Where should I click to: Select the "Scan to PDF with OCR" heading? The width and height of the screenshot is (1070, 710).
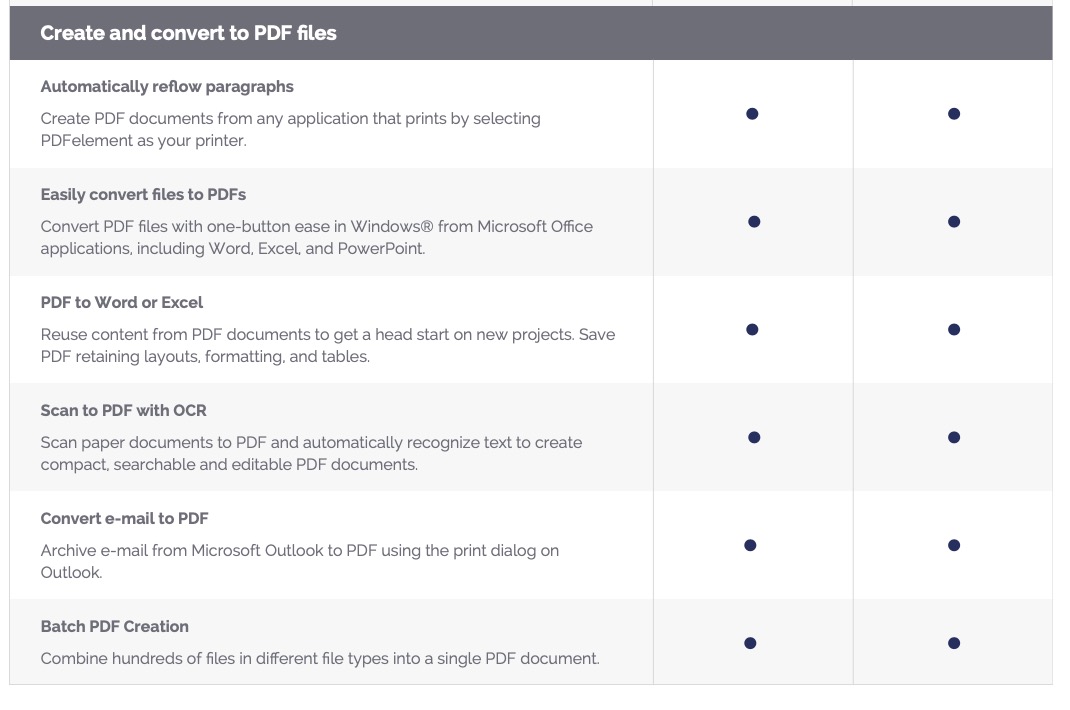pyautogui.click(x=124, y=411)
